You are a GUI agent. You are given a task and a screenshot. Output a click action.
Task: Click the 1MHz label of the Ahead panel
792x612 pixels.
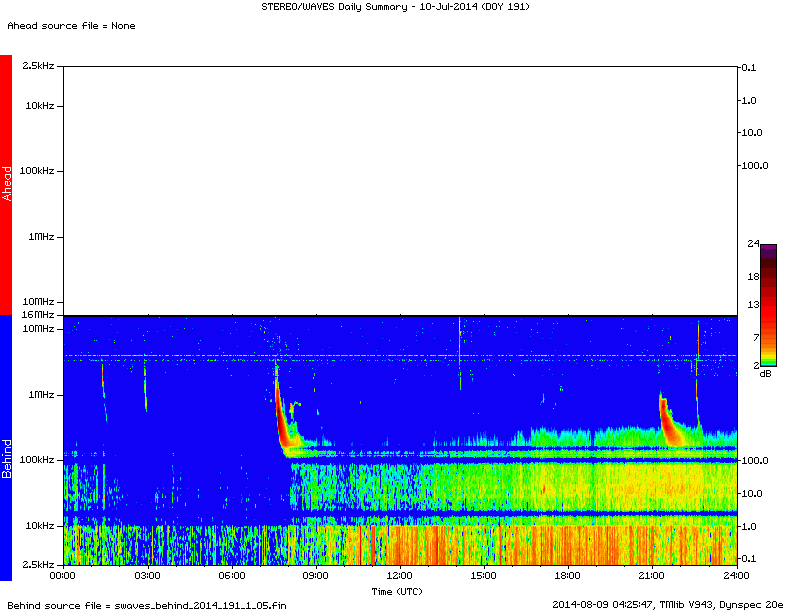(x=41, y=236)
